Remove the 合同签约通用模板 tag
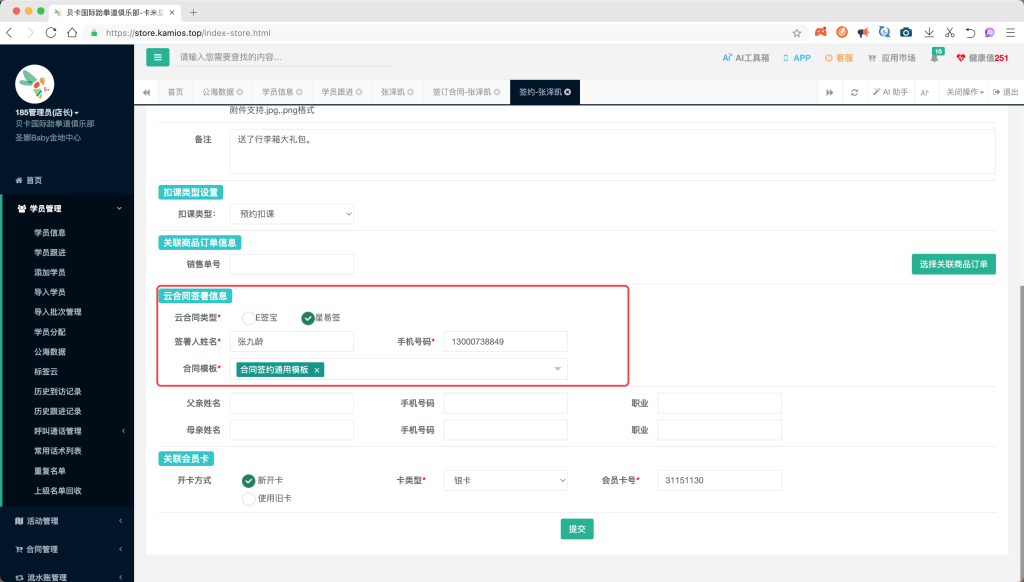Screen dimensions: 1024x582 click(x=317, y=370)
